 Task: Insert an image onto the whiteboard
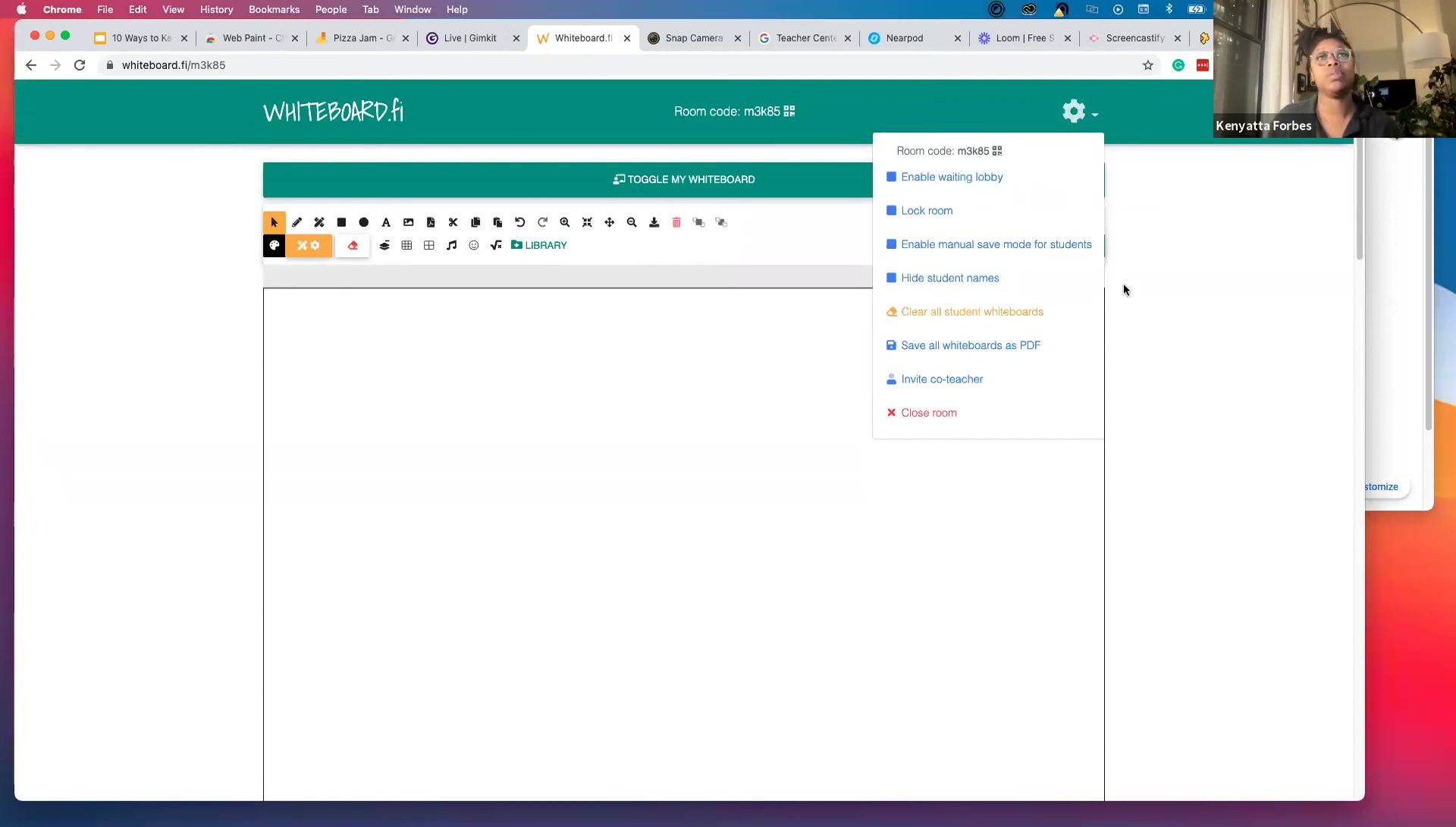tap(409, 222)
